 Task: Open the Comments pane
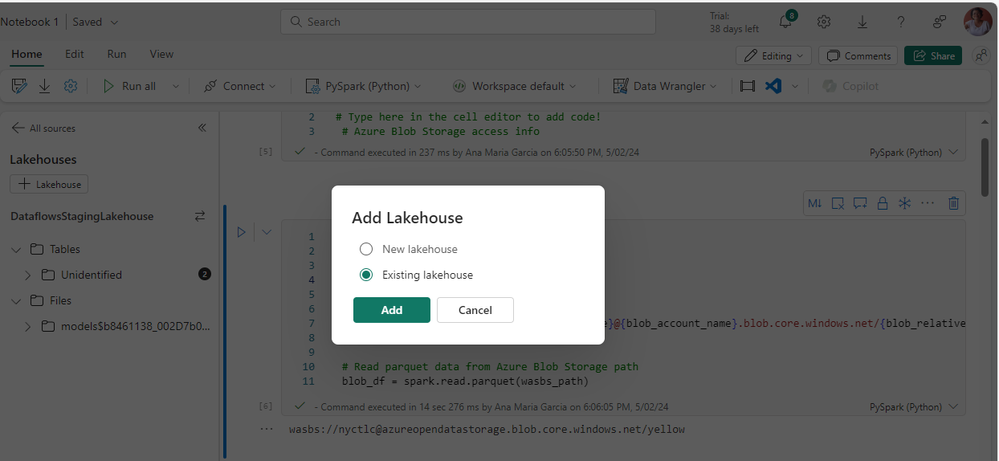click(858, 56)
